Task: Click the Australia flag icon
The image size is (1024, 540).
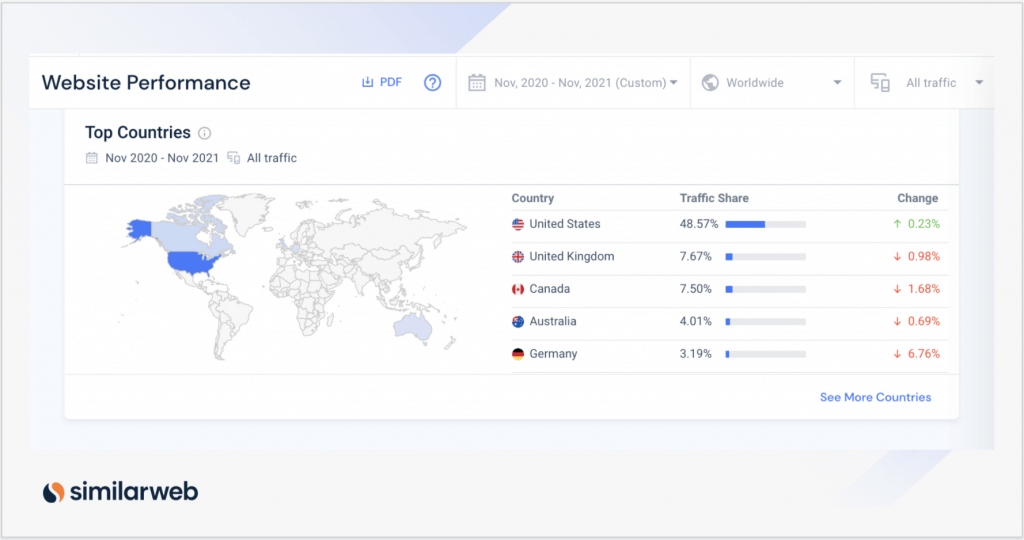Action: point(518,321)
